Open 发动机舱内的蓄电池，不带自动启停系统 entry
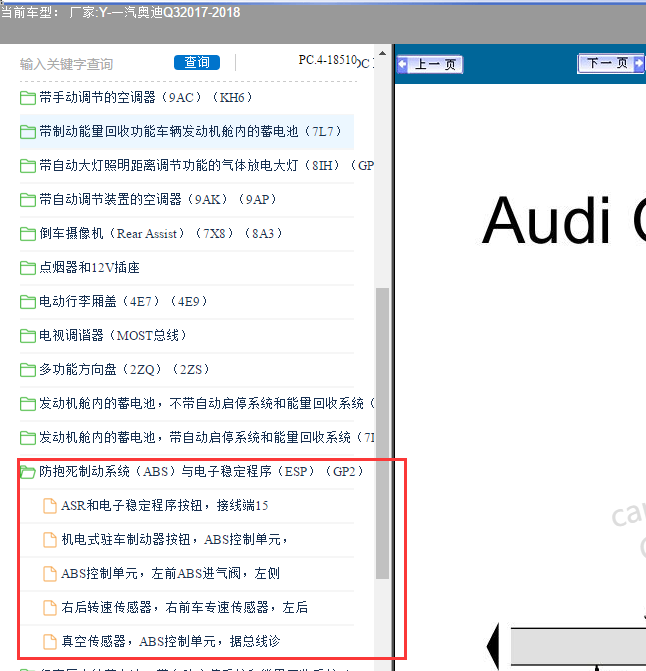 pos(207,403)
